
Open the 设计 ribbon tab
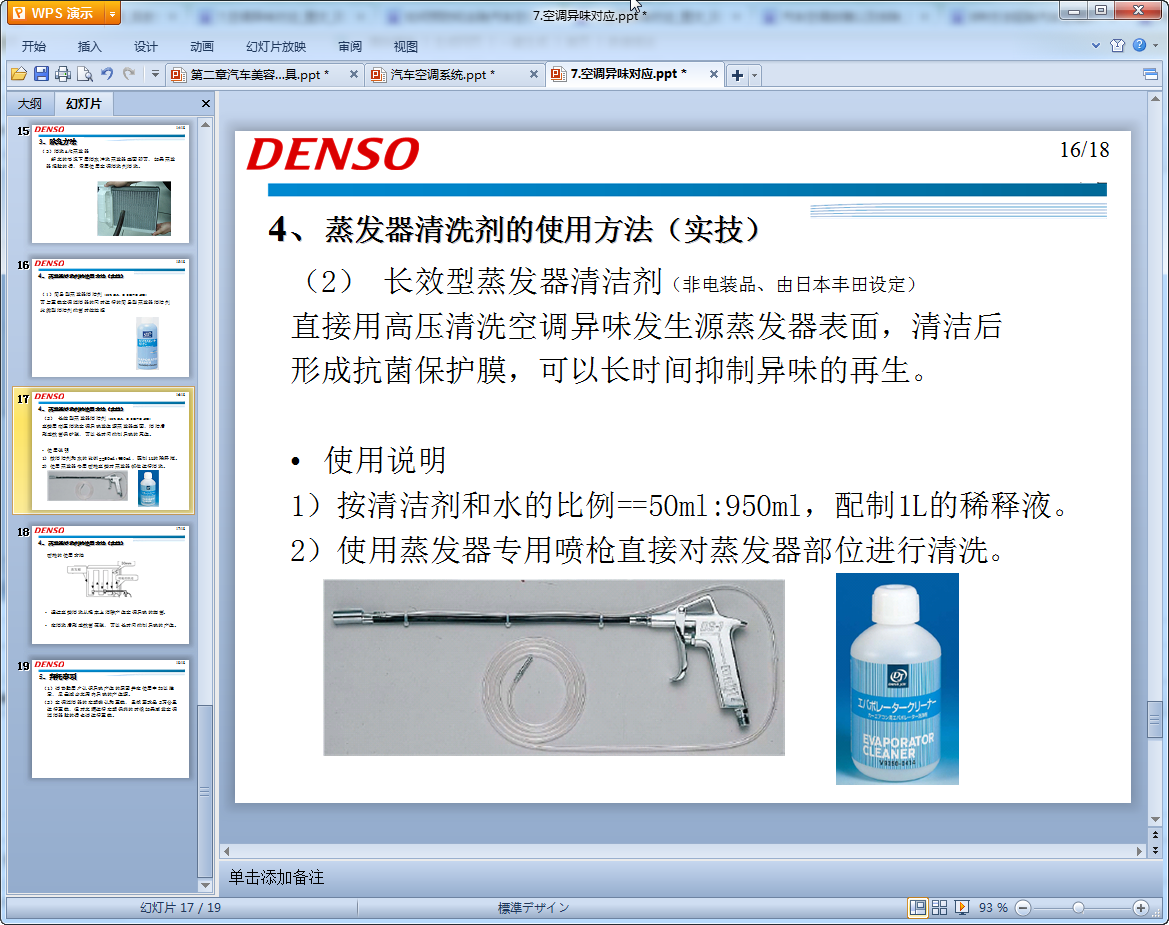pos(145,46)
